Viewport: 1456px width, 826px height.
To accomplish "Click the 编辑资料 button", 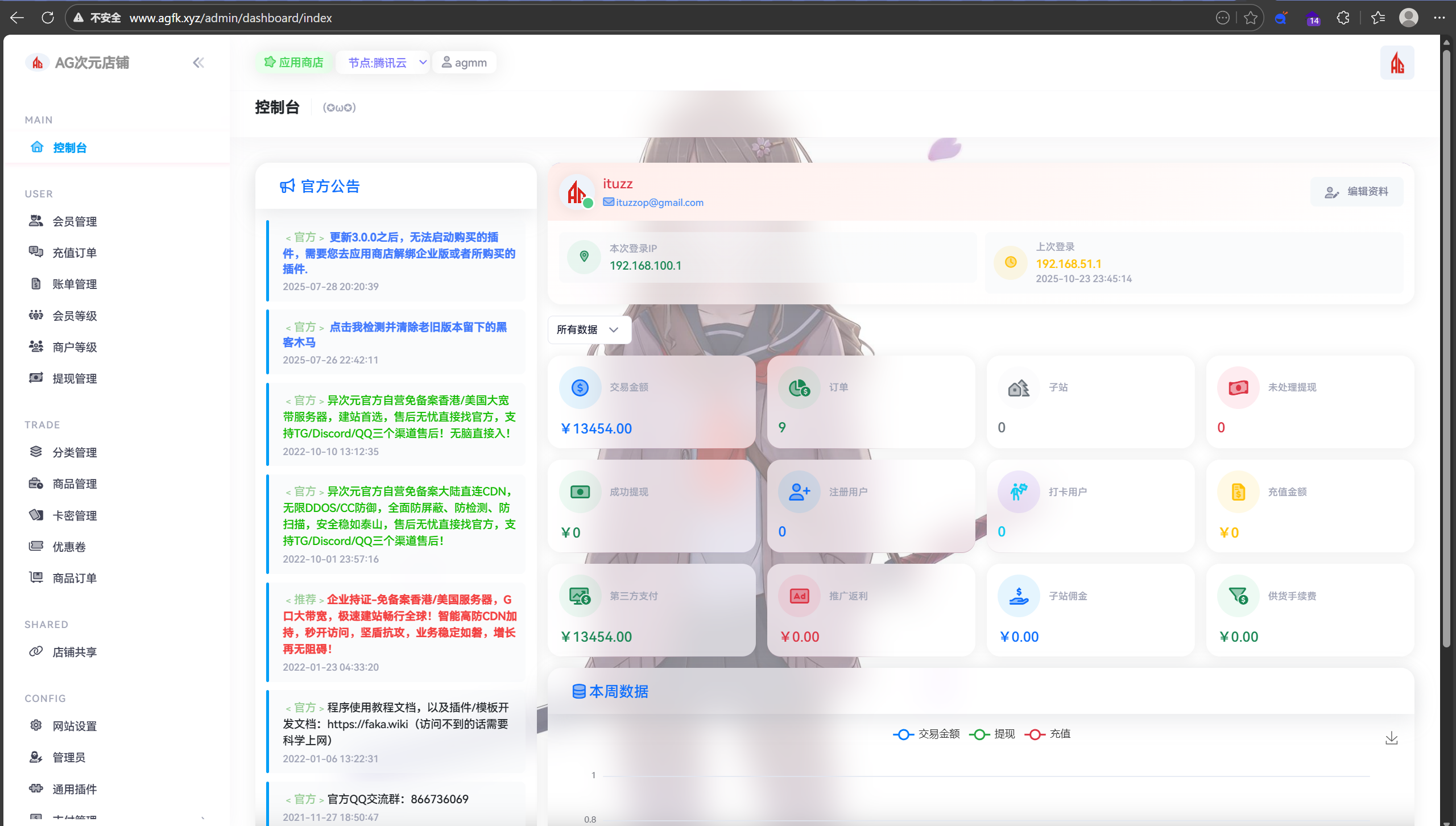I will pos(1356,192).
